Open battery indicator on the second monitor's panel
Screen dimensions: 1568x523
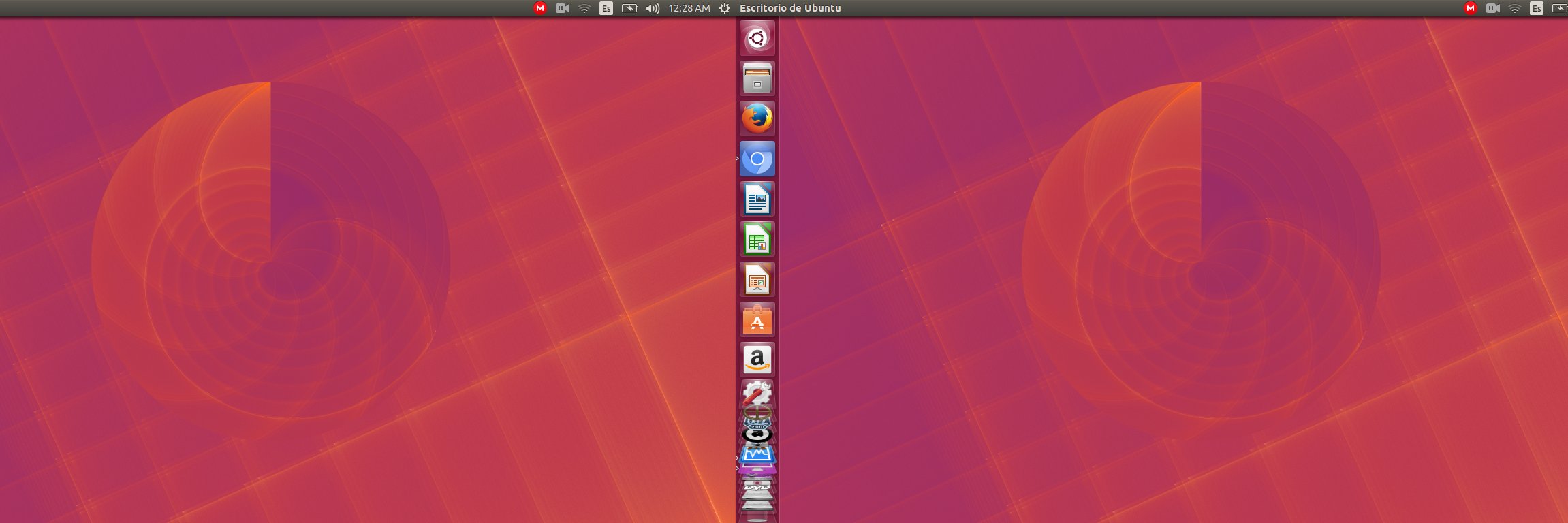pos(1560,8)
